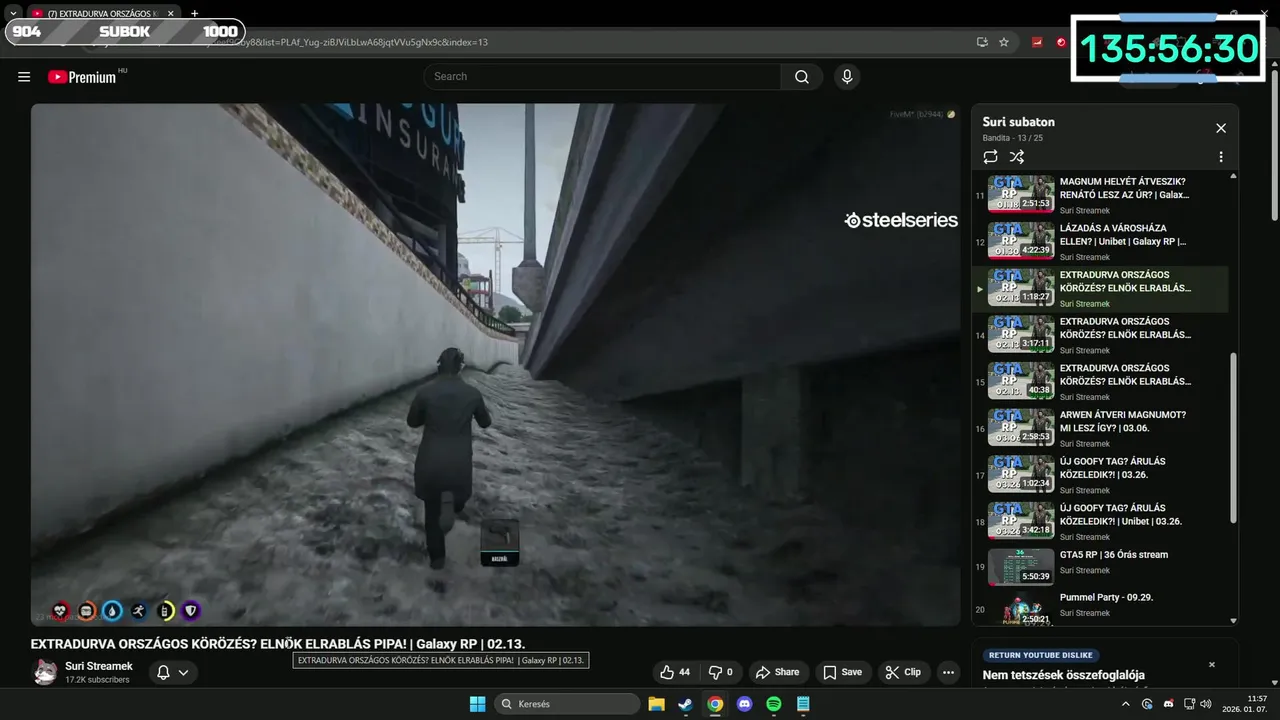Close the Suri subaton playlist panel

point(1221,128)
